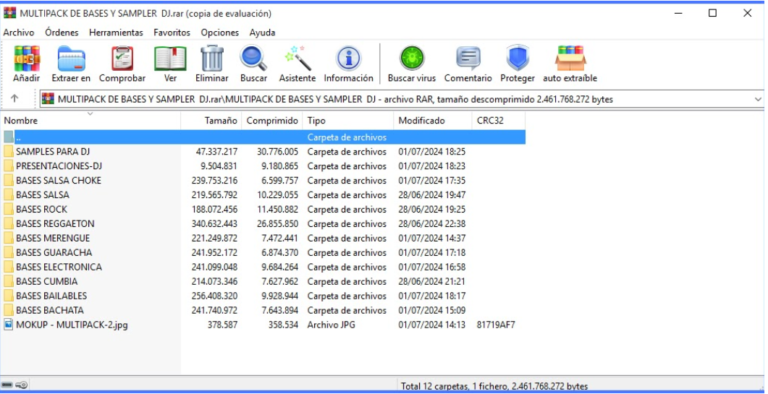Open the Herramientas menu
768x394 pixels.
point(116,33)
